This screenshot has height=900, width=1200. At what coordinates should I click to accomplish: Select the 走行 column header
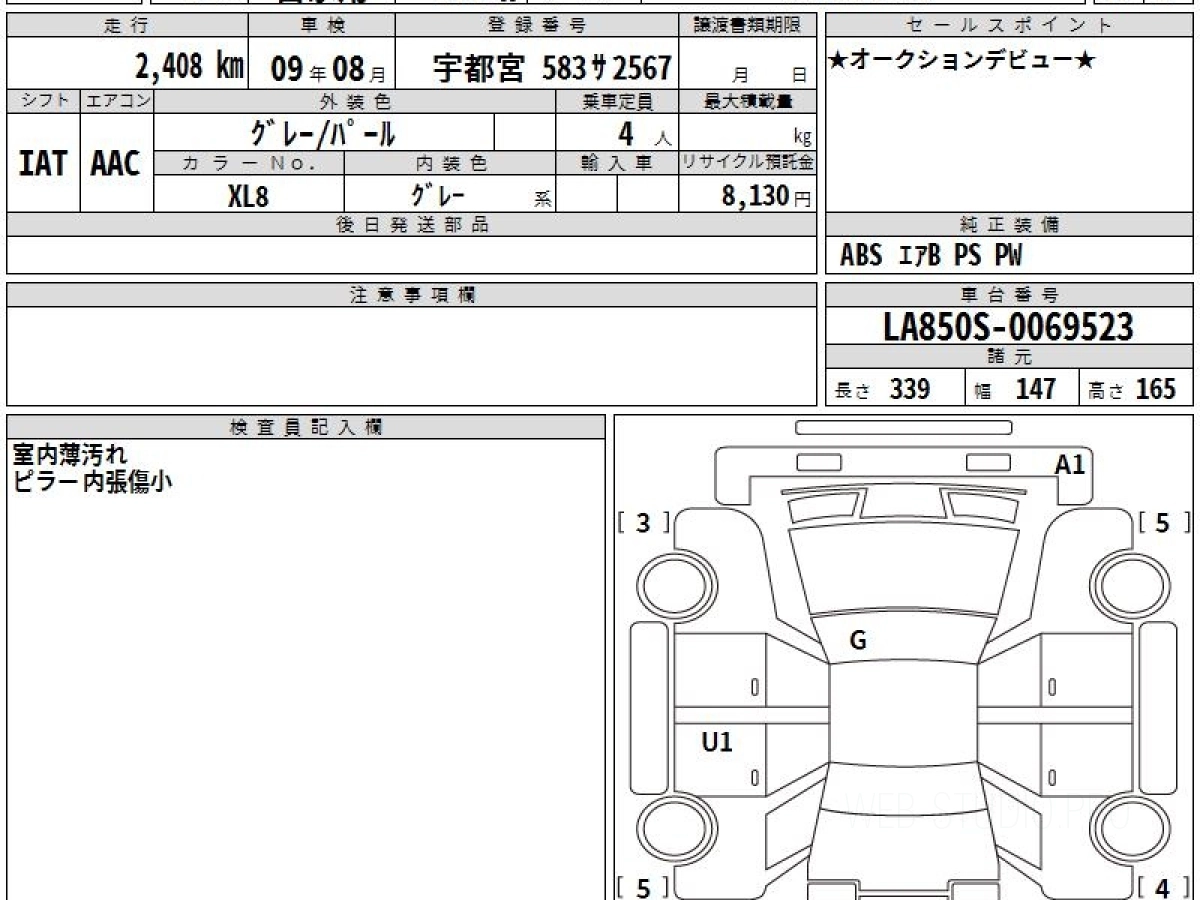127,26
